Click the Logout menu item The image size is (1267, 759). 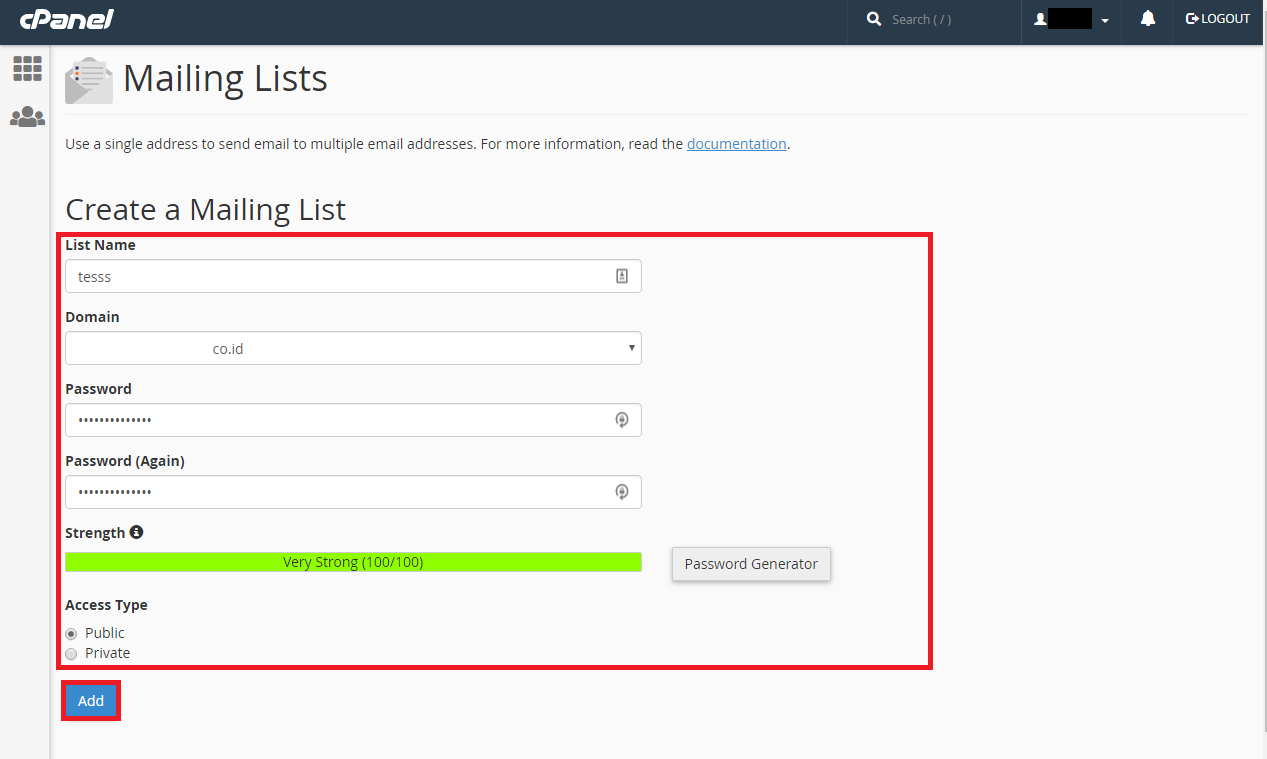1217,19
